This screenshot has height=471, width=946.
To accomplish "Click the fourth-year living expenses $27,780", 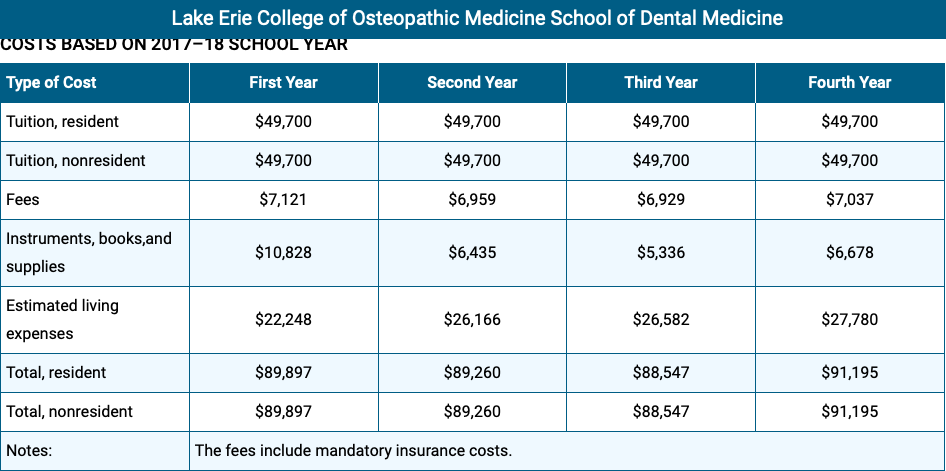I will (849, 319).
